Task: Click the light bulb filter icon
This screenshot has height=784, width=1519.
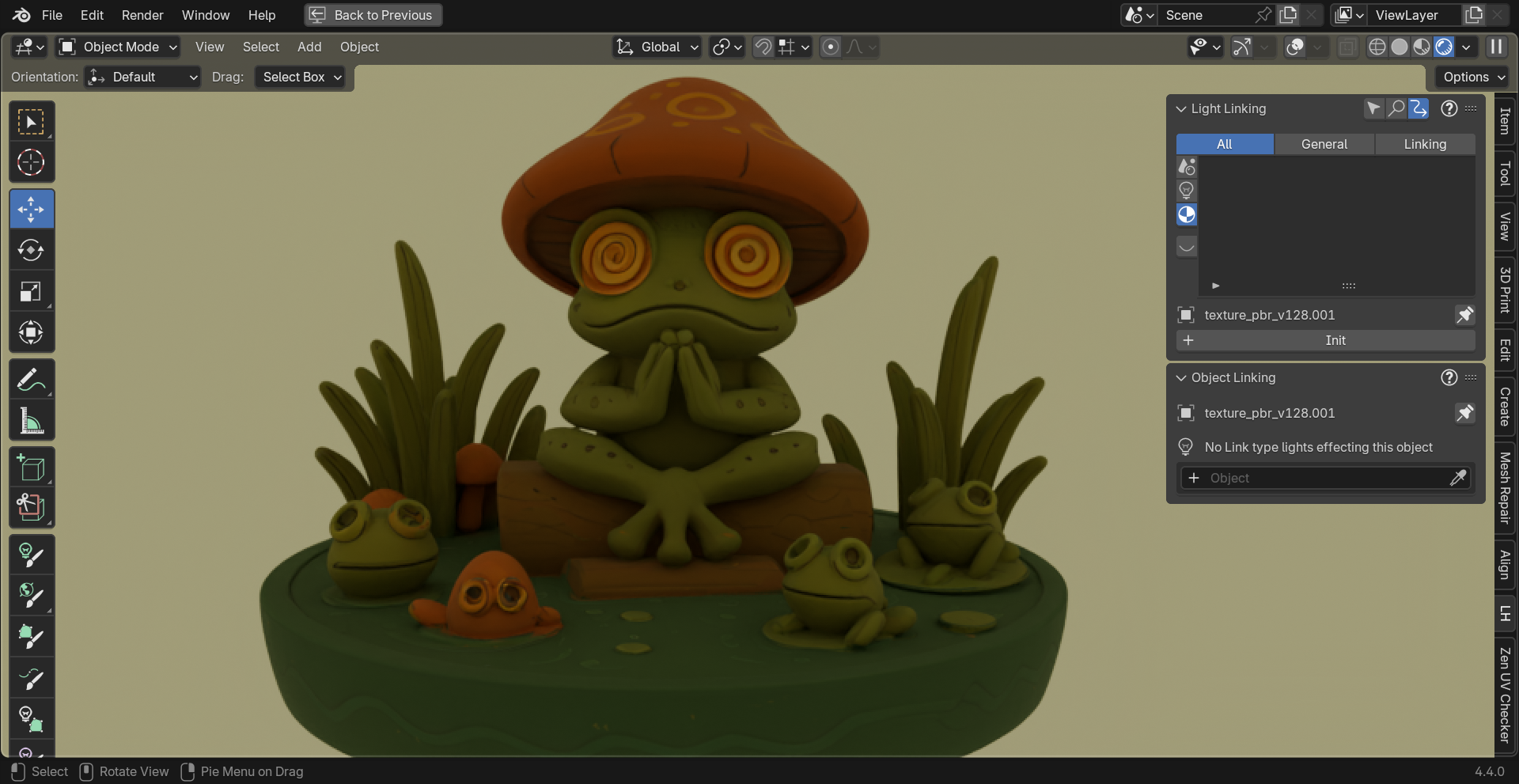Action: point(1187,191)
